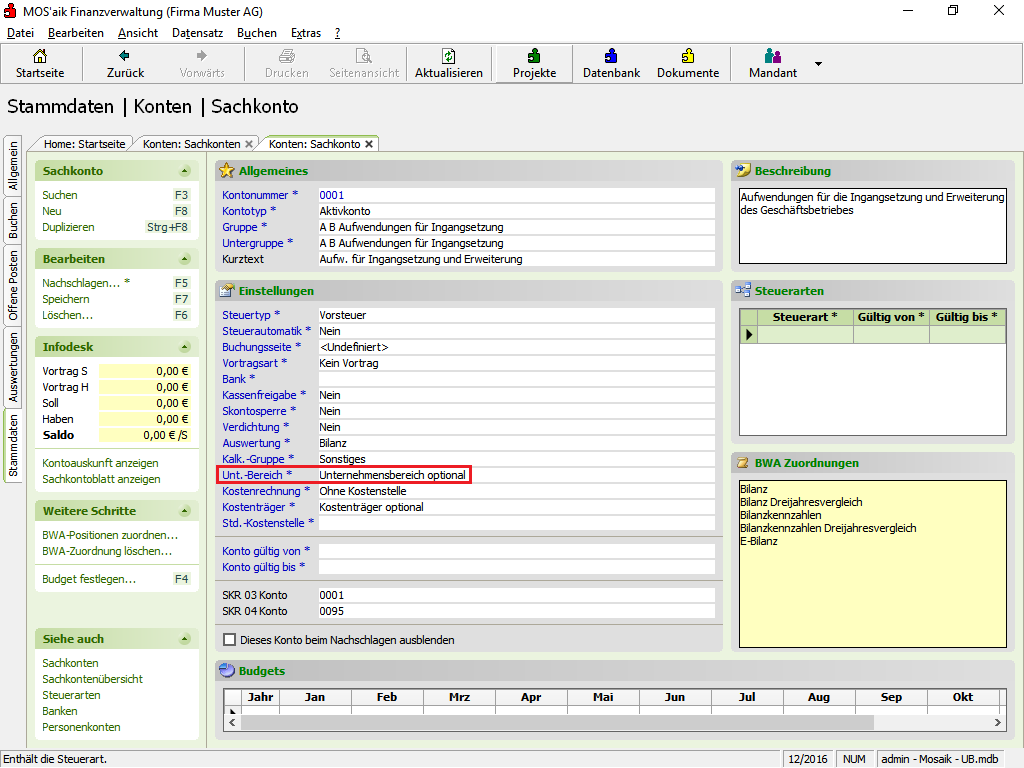Collapse the Bearbeiten sidebar panel

tap(185, 259)
